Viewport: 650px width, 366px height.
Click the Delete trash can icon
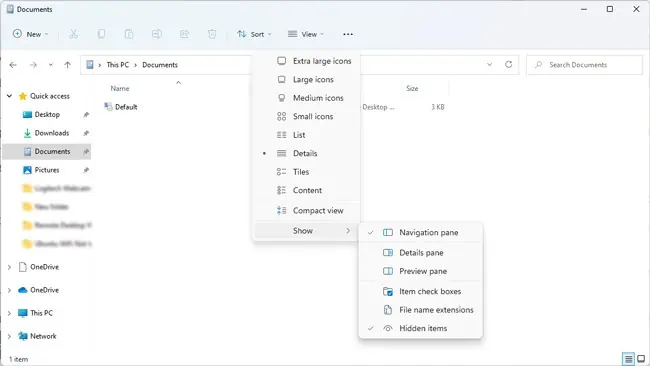pyautogui.click(x=212, y=34)
